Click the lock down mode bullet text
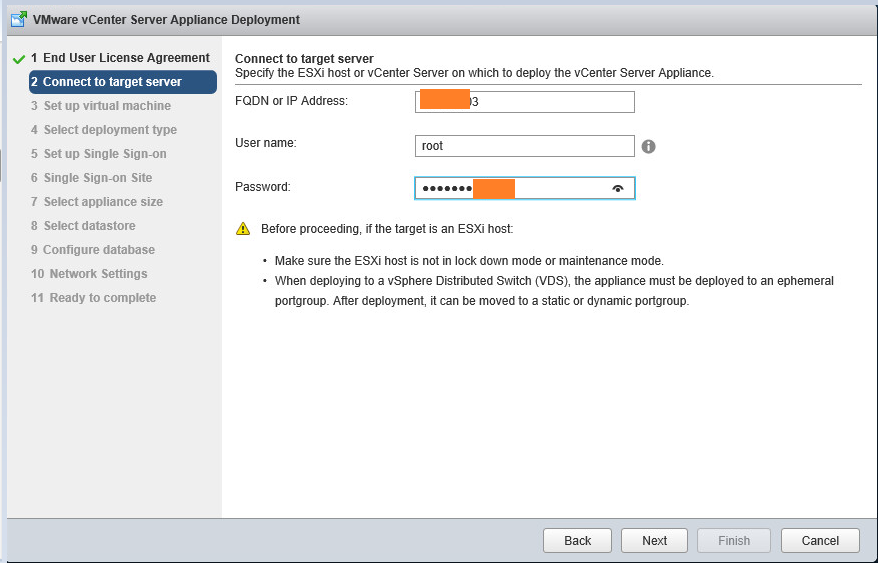 [x=469, y=261]
